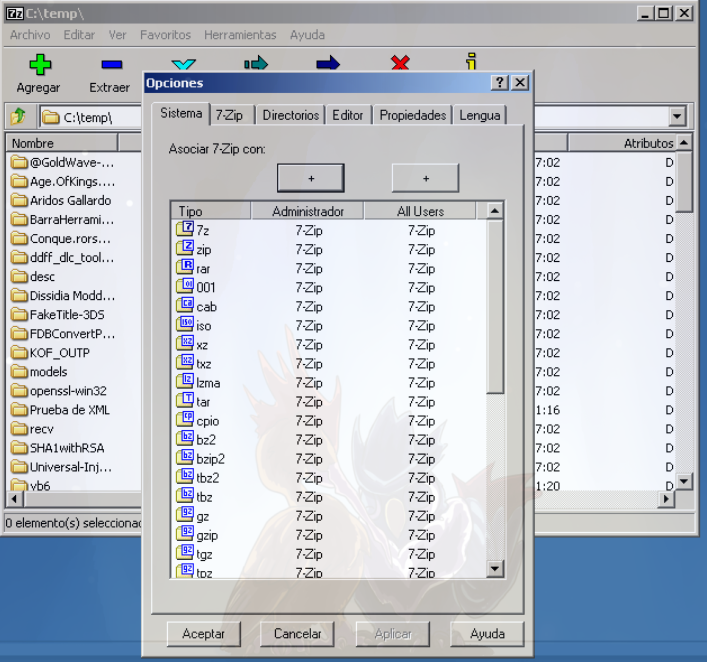Image resolution: width=707 pixels, height=662 pixels.
Task: Open the Archivo menu
Action: 30,35
